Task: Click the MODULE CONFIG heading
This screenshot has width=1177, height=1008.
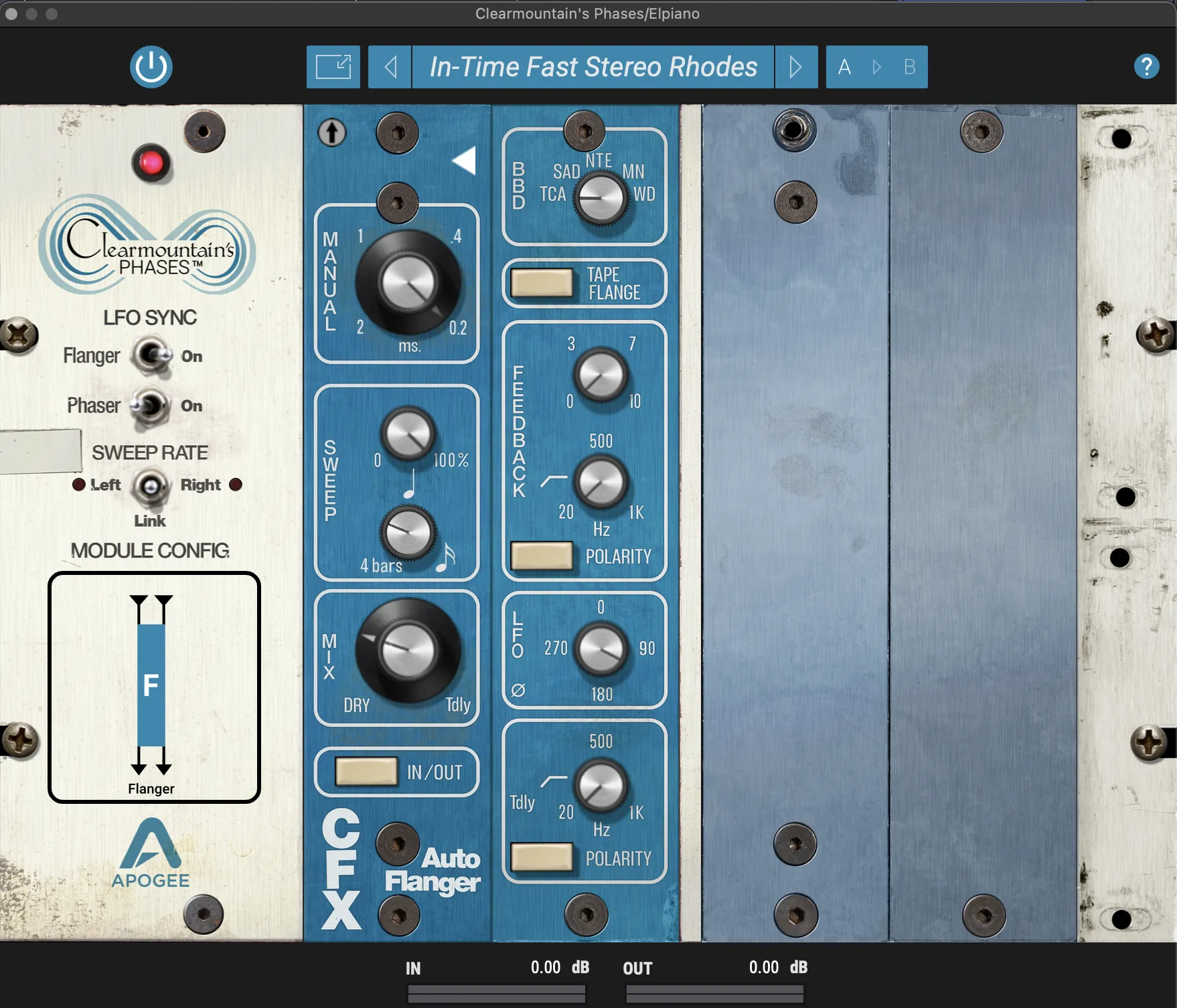Action: [x=150, y=550]
